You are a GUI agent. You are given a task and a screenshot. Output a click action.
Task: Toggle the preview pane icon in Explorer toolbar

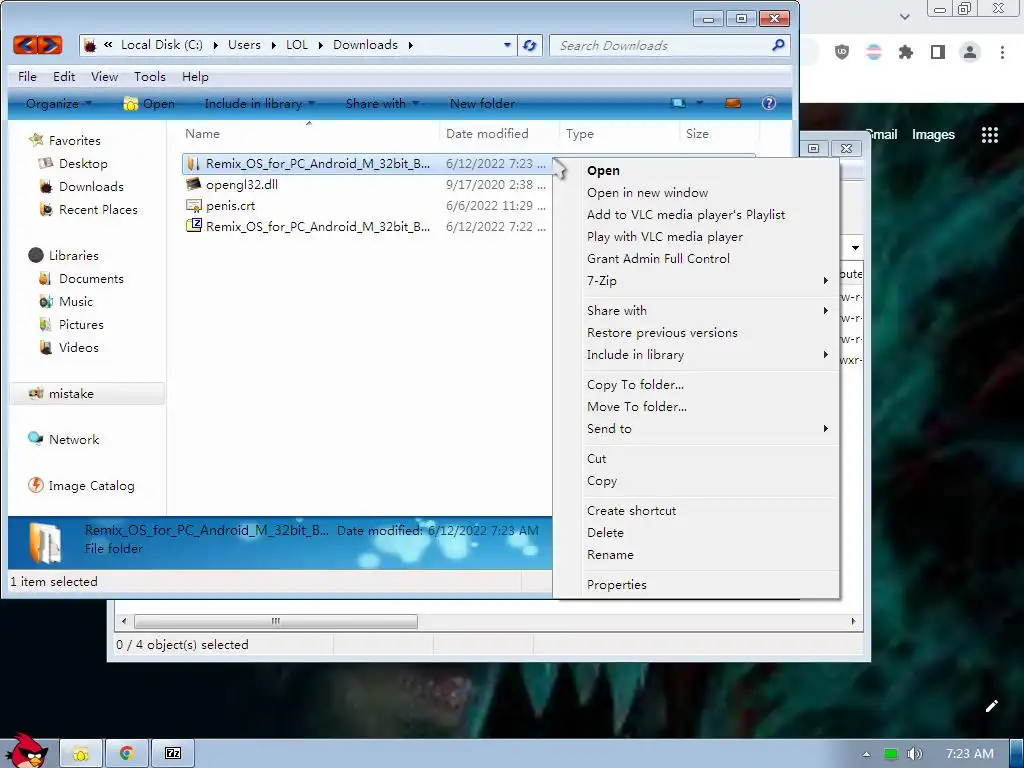pyautogui.click(x=733, y=103)
